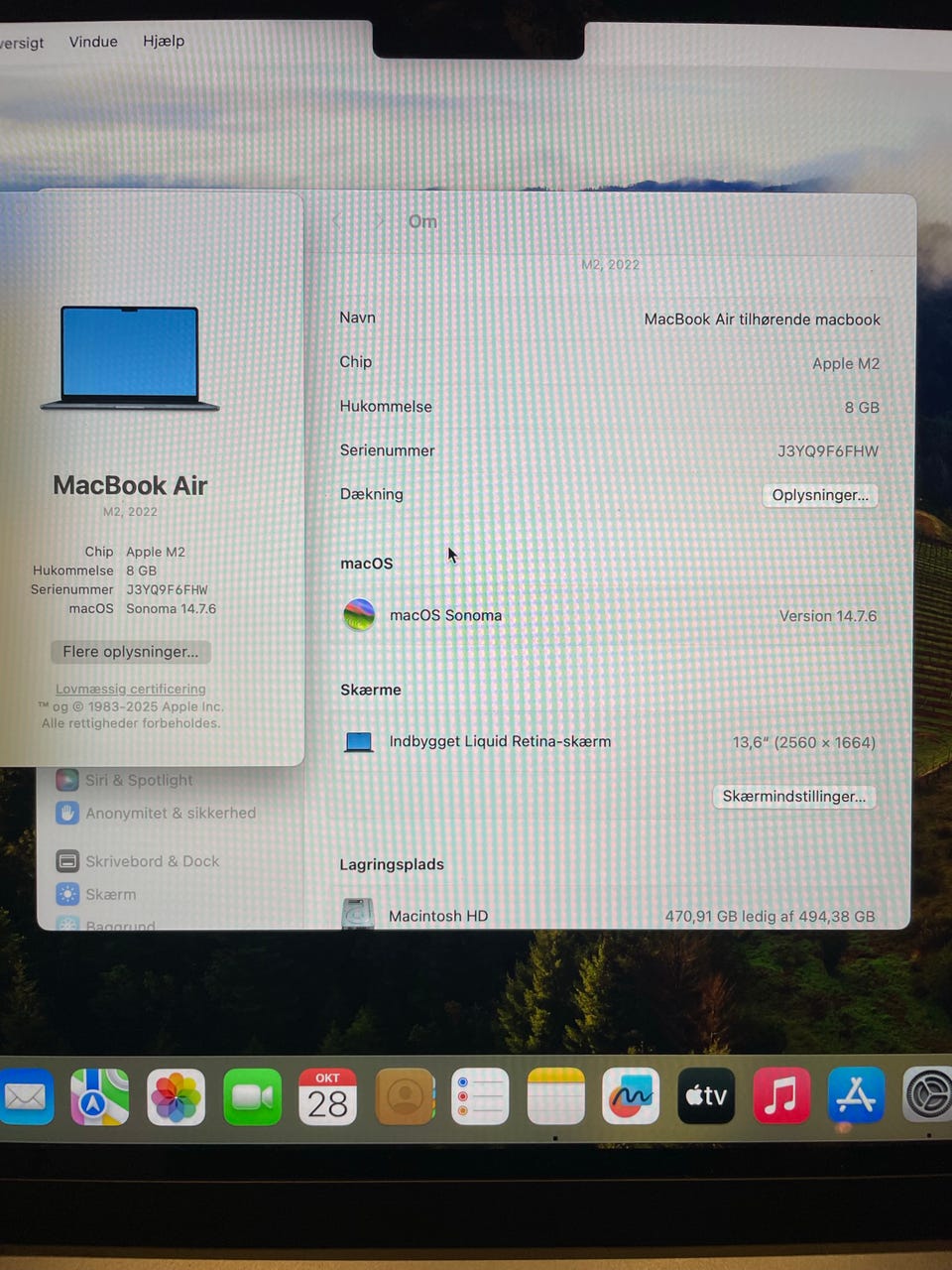The image size is (952, 1270).
Task: Click Apple M2 value in Om pane
Action: click(x=846, y=363)
